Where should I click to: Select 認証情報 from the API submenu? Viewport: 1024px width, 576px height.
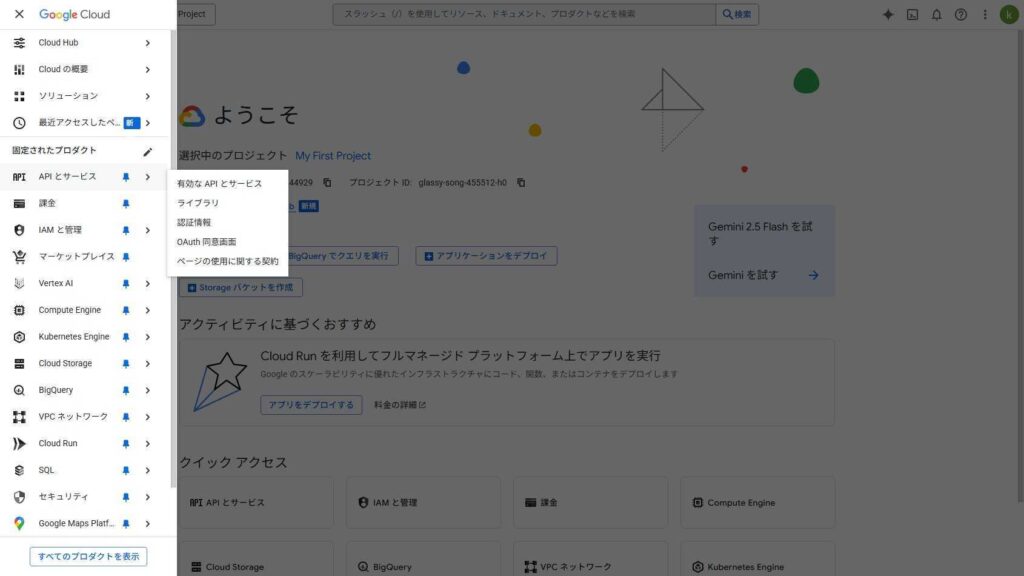coord(227,223)
